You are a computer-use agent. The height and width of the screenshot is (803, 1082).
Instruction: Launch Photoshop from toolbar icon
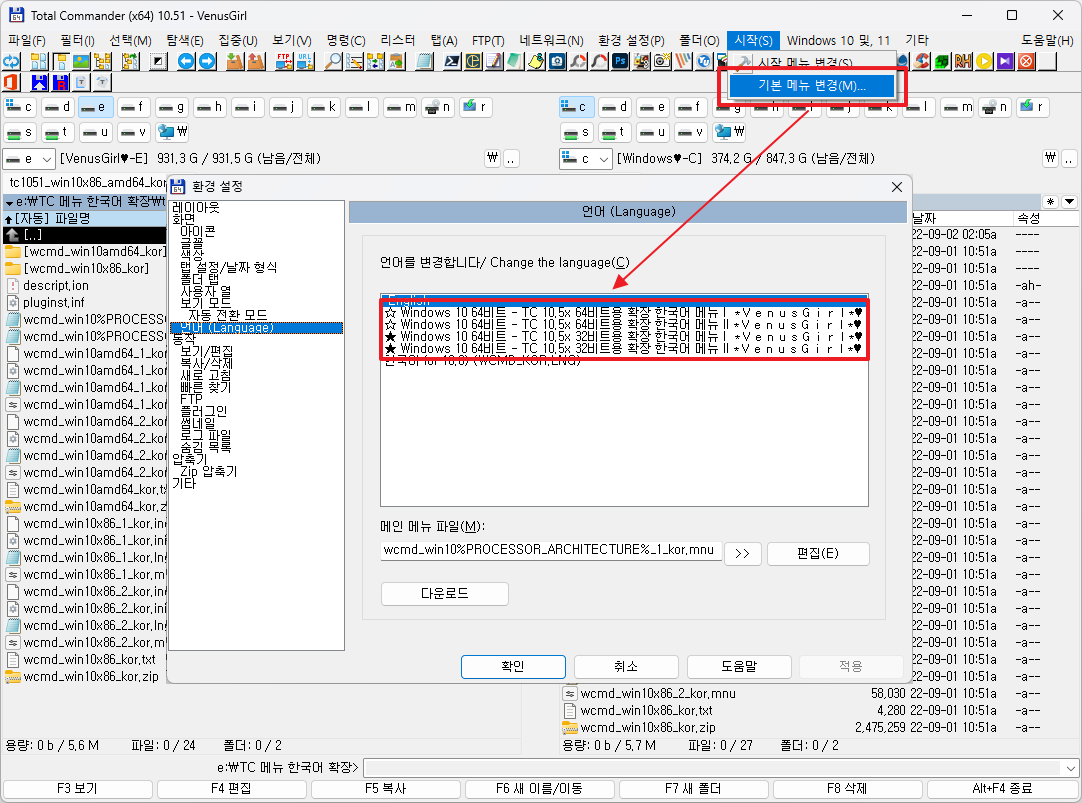620,61
